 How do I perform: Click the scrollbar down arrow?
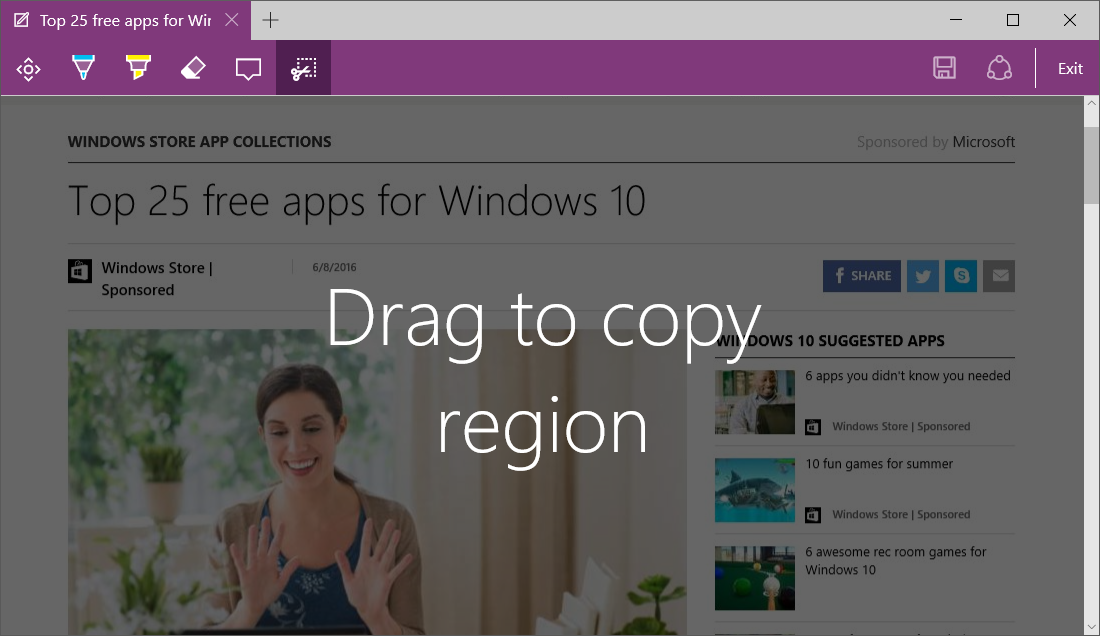(1092, 627)
